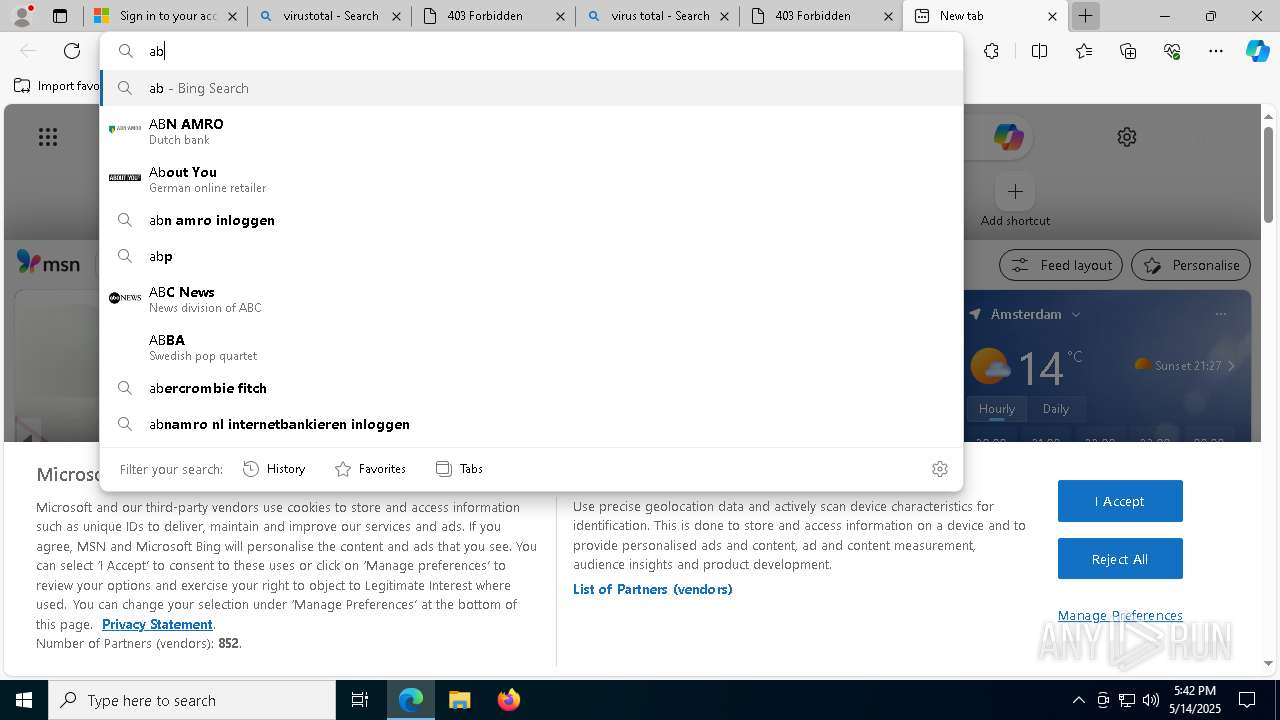Select the Daily weather tab

[x=1056, y=408]
